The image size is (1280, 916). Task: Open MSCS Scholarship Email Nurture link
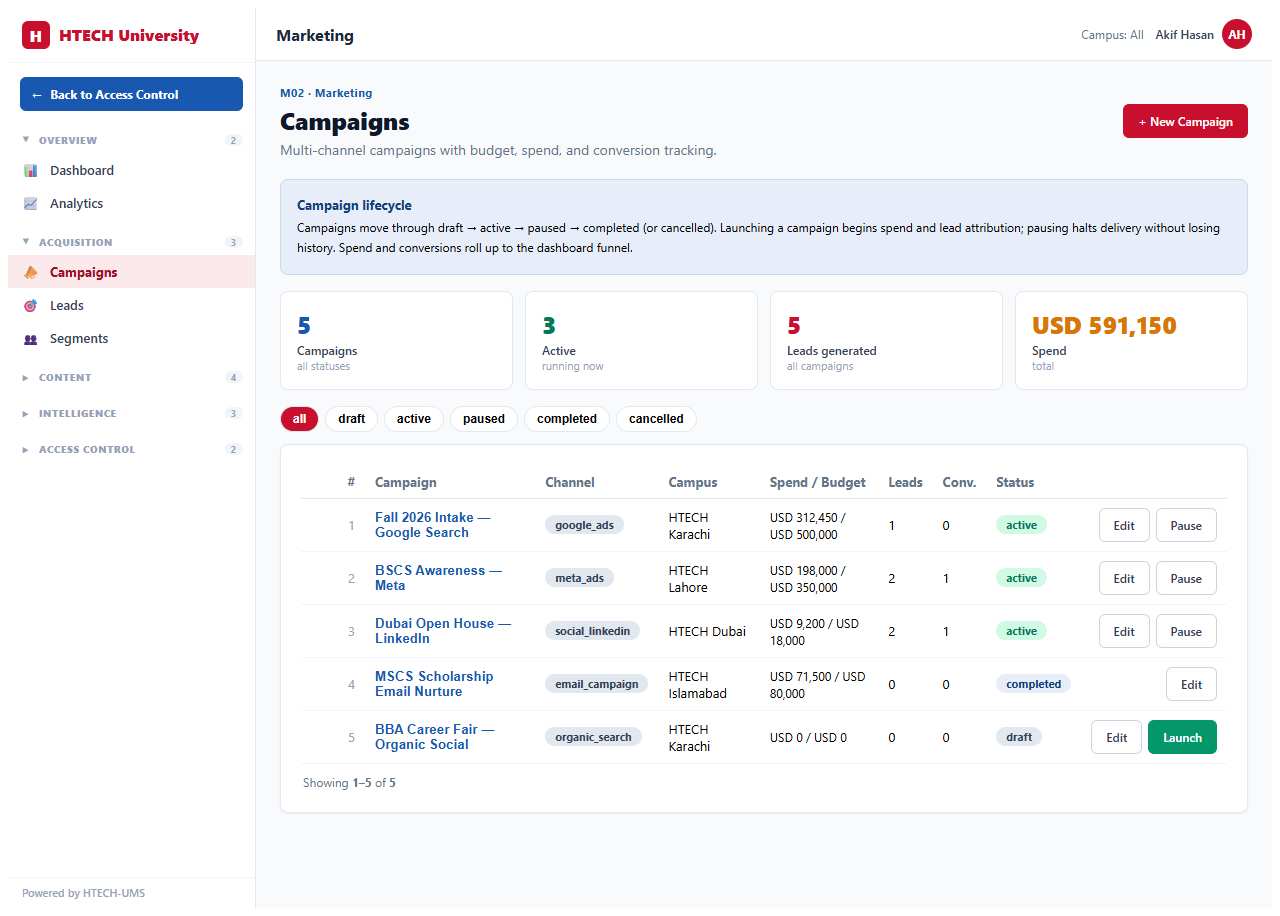tap(434, 684)
